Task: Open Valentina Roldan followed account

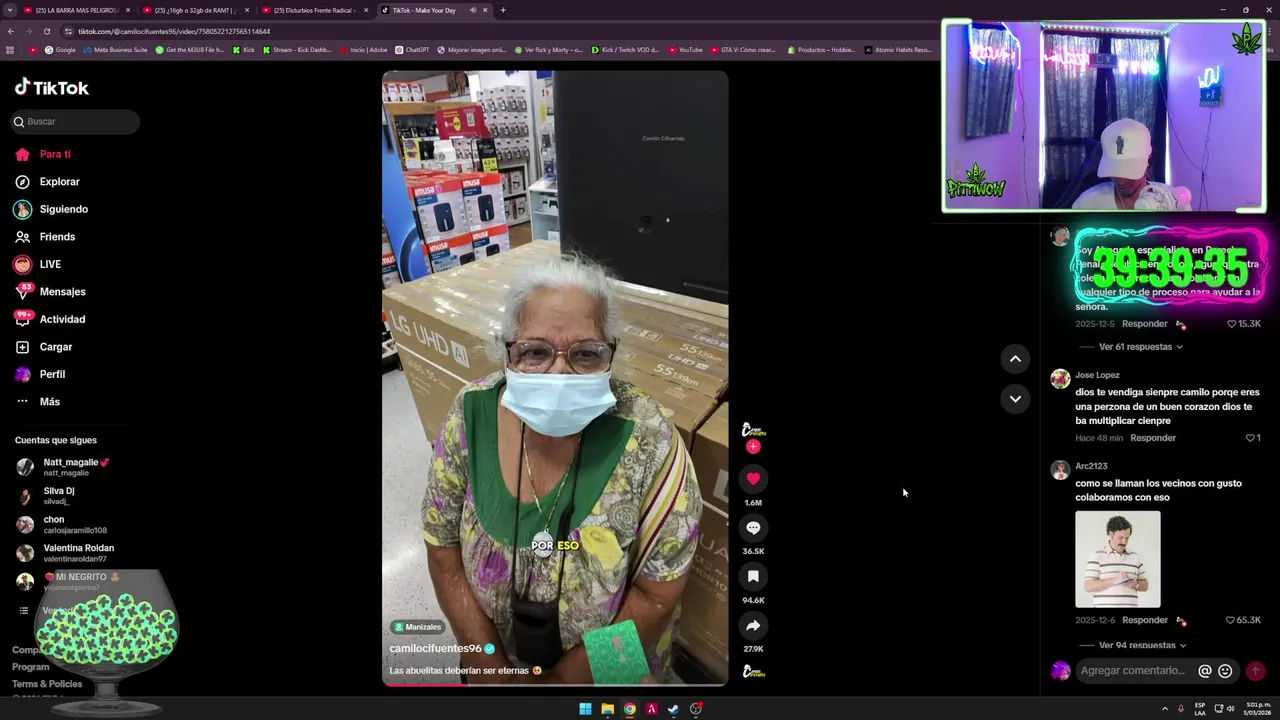Action: (x=65, y=552)
